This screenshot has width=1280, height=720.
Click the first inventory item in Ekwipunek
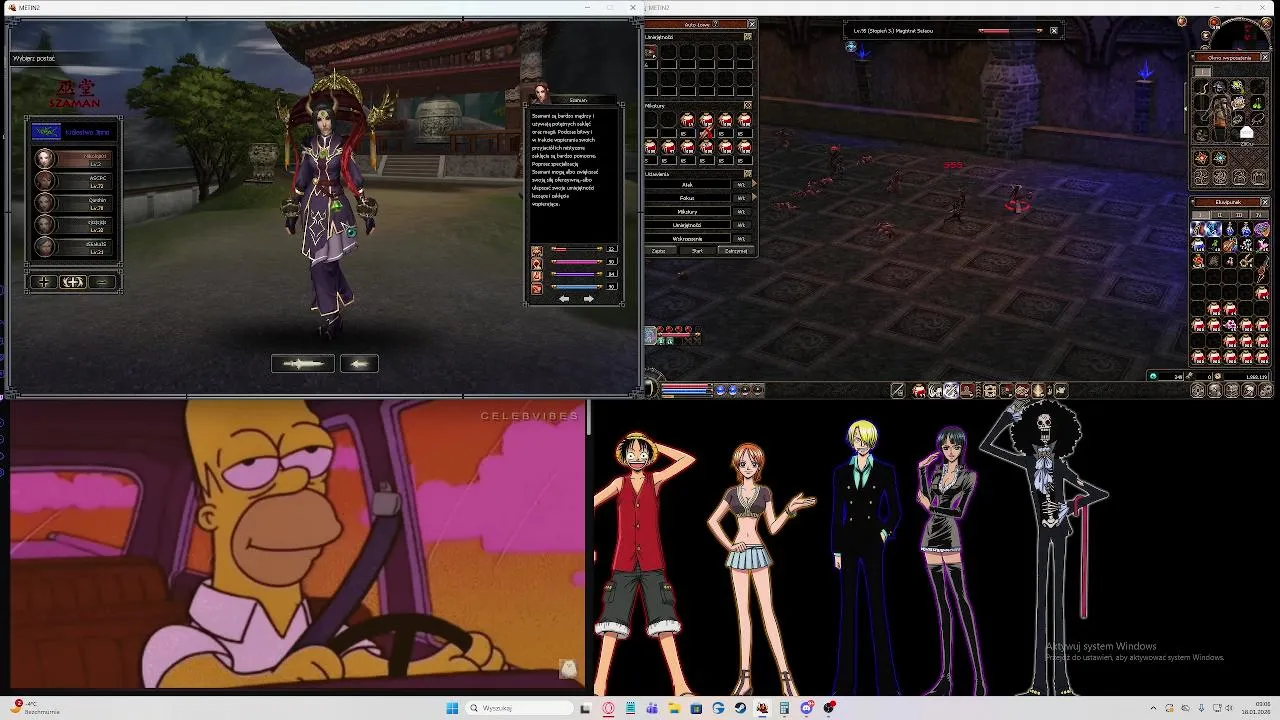(x=1198, y=229)
